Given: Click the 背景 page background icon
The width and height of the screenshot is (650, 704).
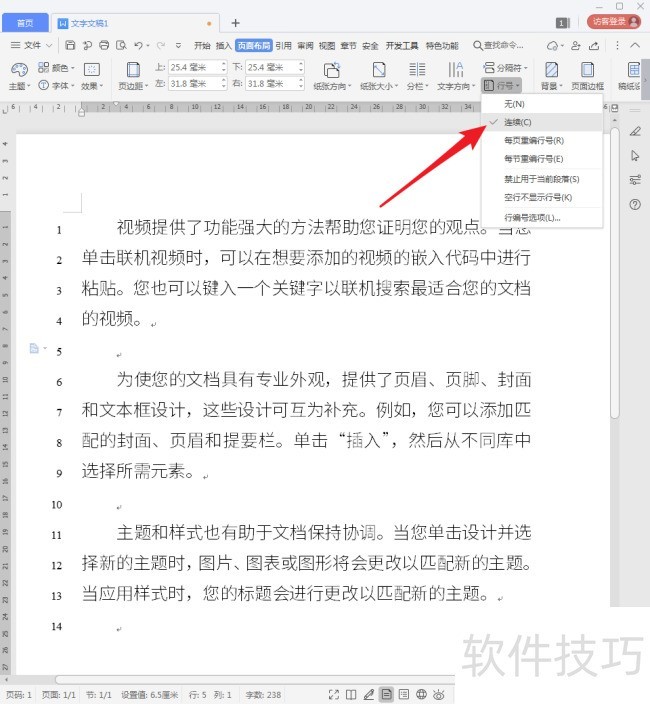Looking at the screenshot, I should click(552, 70).
